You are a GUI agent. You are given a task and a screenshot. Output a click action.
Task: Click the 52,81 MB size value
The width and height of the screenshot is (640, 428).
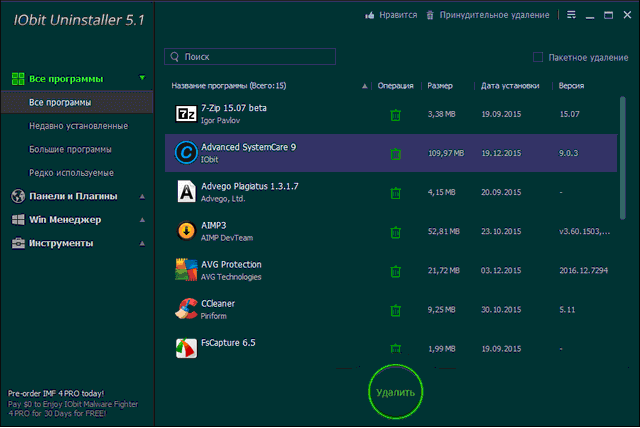pyautogui.click(x=444, y=231)
